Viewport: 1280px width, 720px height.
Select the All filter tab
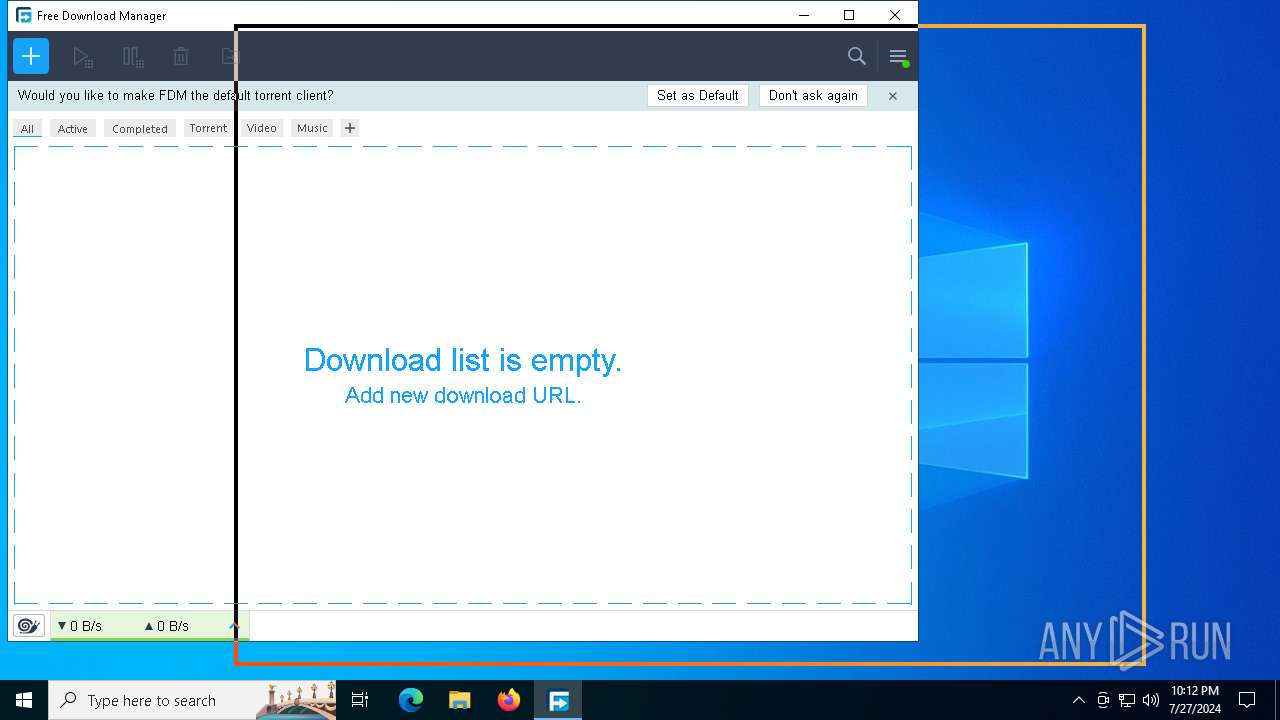pos(27,129)
